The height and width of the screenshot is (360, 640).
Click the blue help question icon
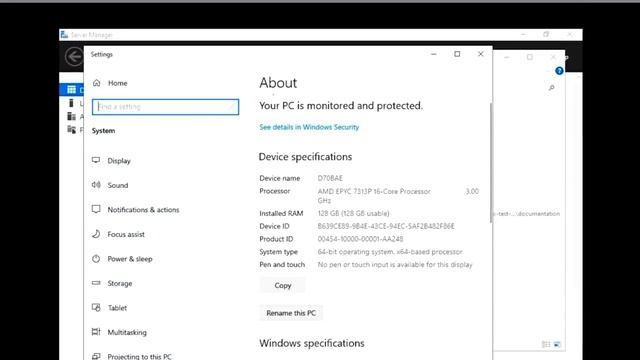(559, 71)
